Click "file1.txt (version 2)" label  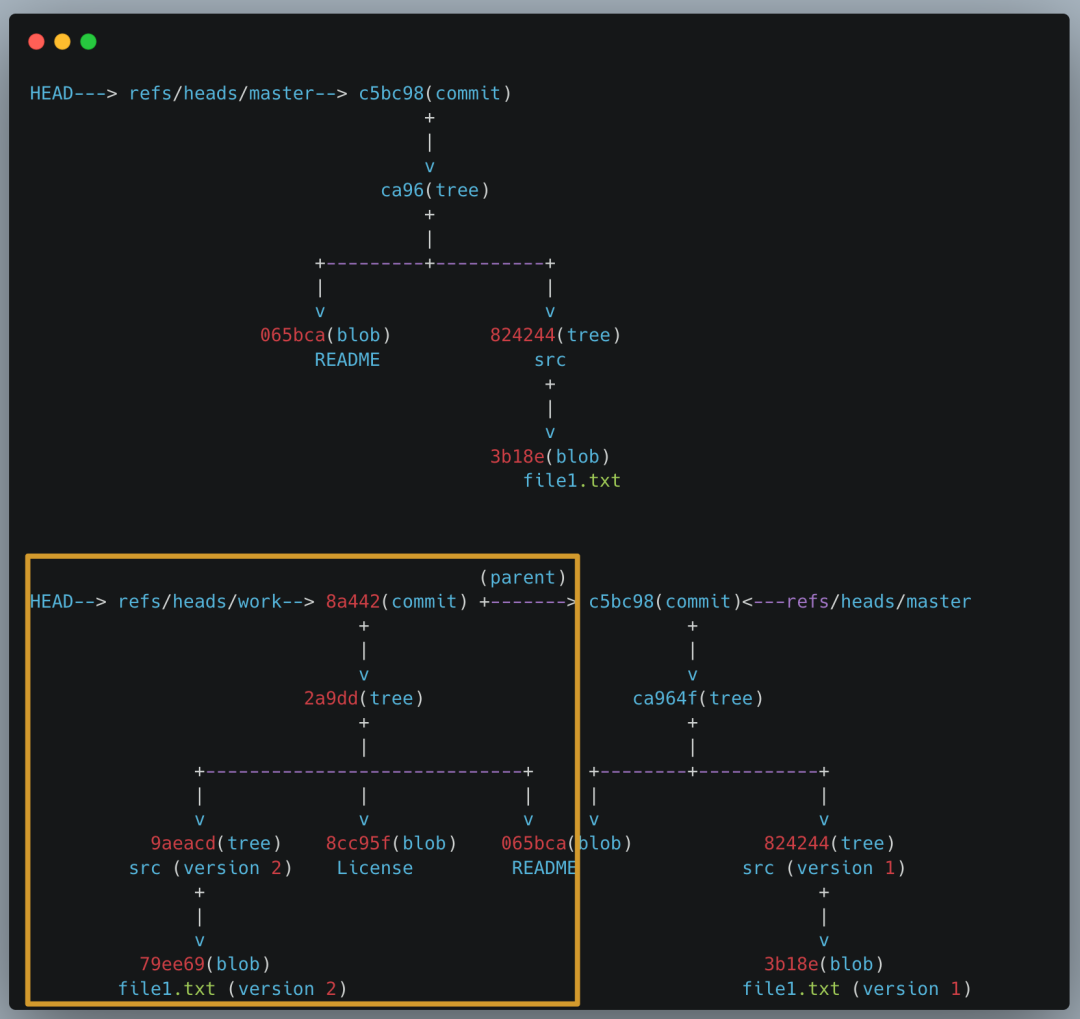click(x=232, y=989)
